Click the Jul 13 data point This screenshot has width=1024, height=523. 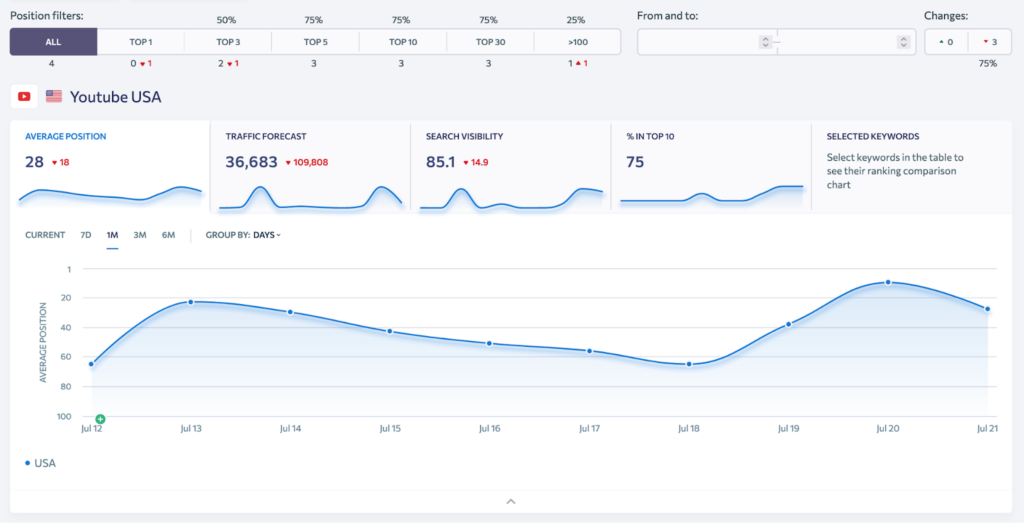click(191, 302)
